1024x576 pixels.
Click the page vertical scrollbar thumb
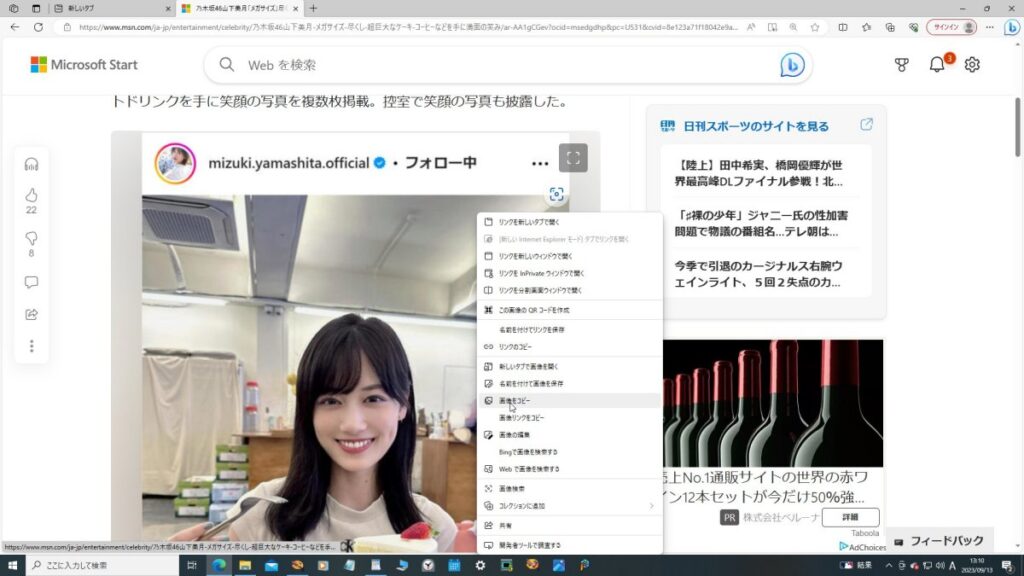pos(1017,127)
